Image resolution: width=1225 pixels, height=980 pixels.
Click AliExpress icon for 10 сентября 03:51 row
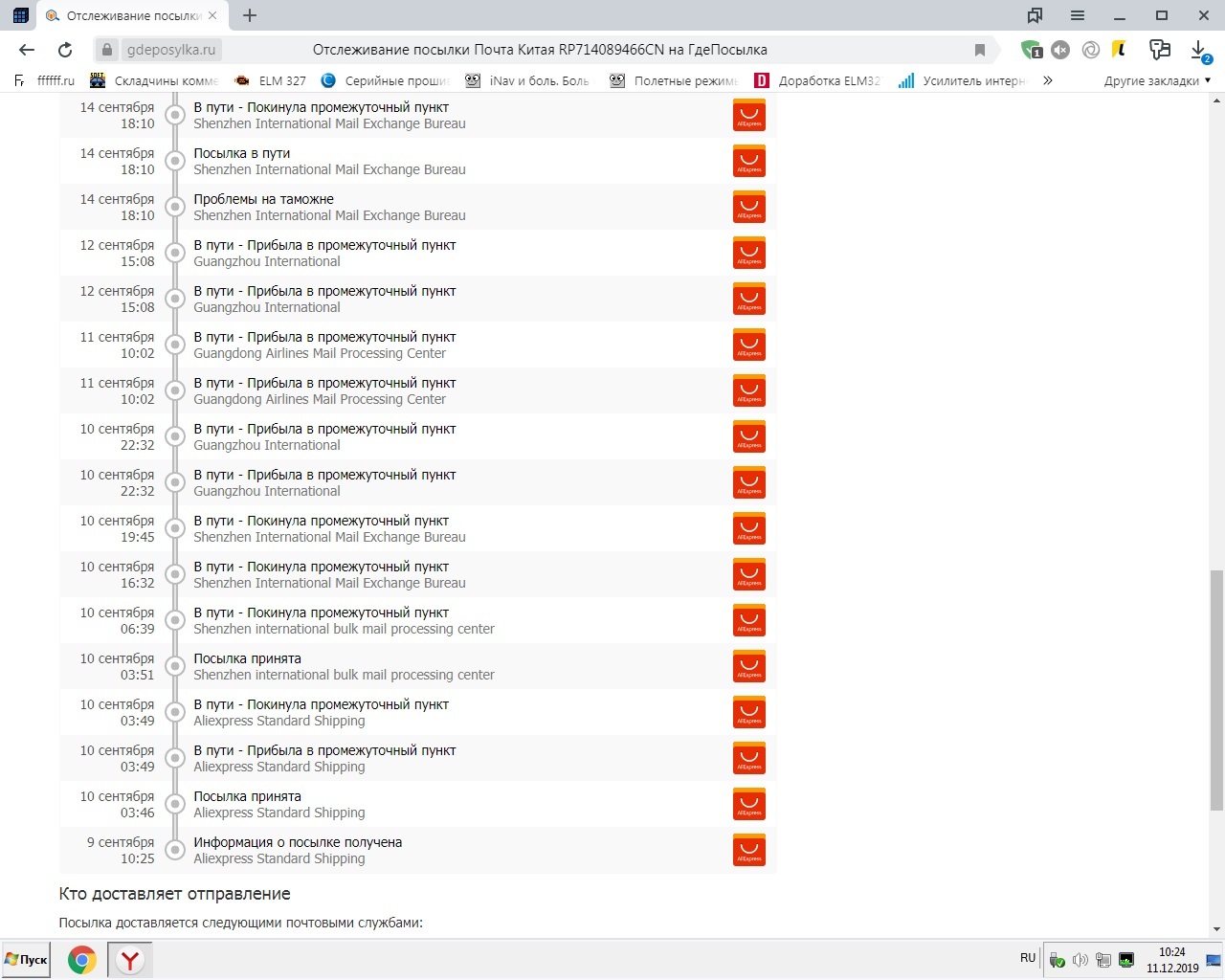point(748,666)
